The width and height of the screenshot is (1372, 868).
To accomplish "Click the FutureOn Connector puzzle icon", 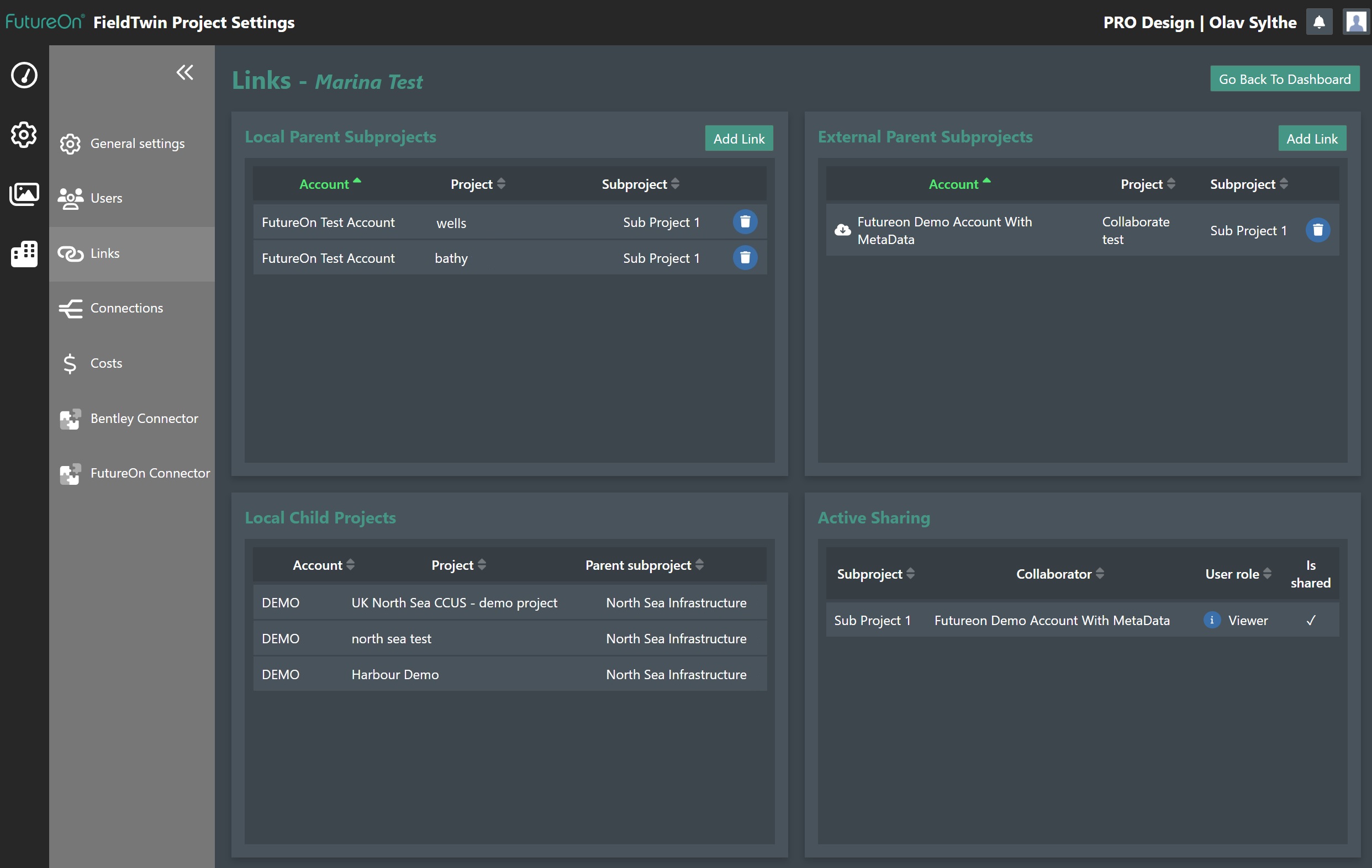I will click(70, 474).
